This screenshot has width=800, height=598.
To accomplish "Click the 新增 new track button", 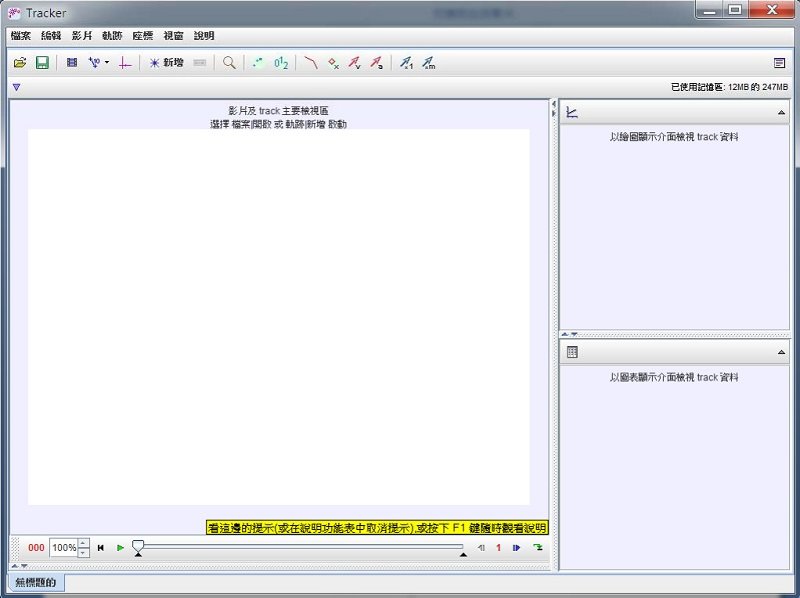I will pyautogui.click(x=166, y=63).
